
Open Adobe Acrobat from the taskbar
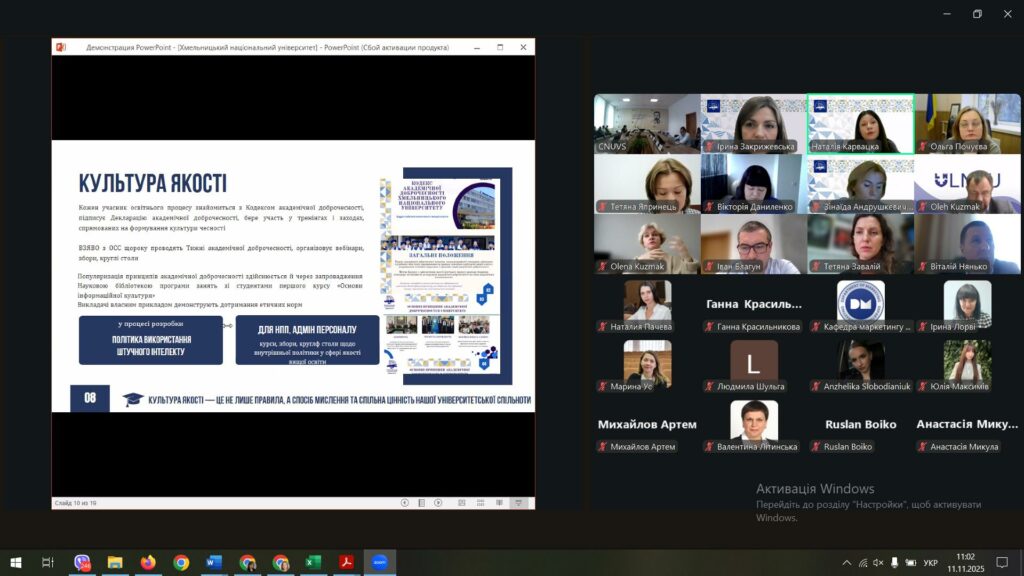(346, 562)
